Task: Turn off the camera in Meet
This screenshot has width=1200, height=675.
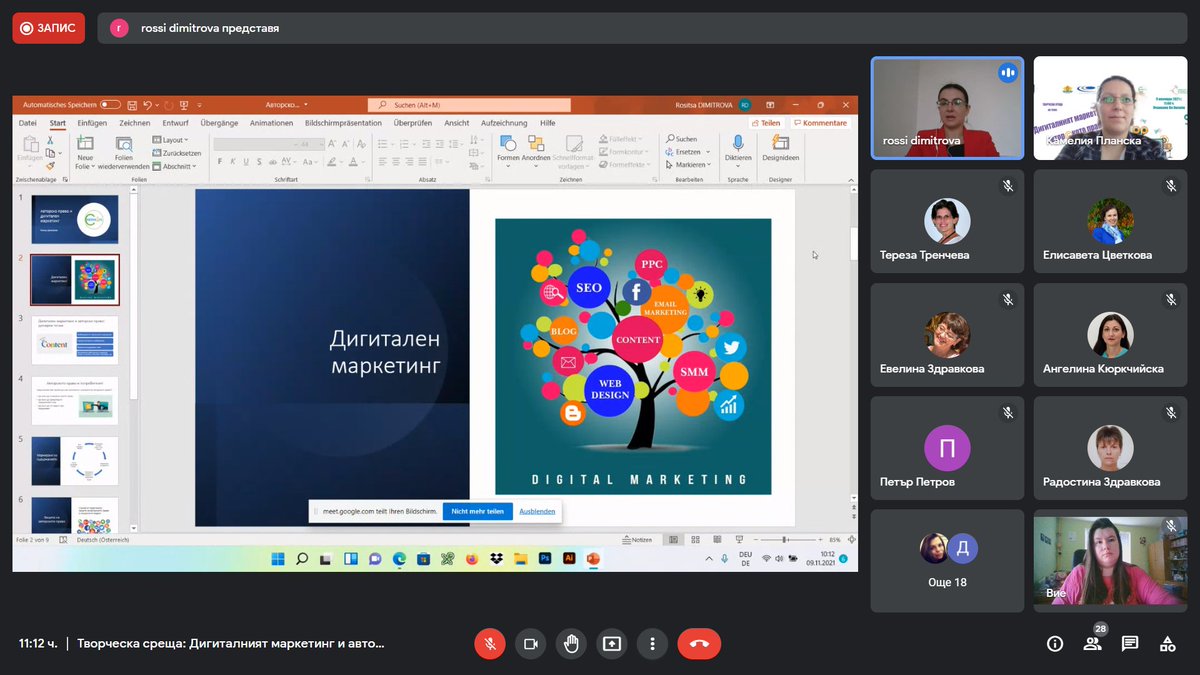Action: pyautogui.click(x=531, y=644)
